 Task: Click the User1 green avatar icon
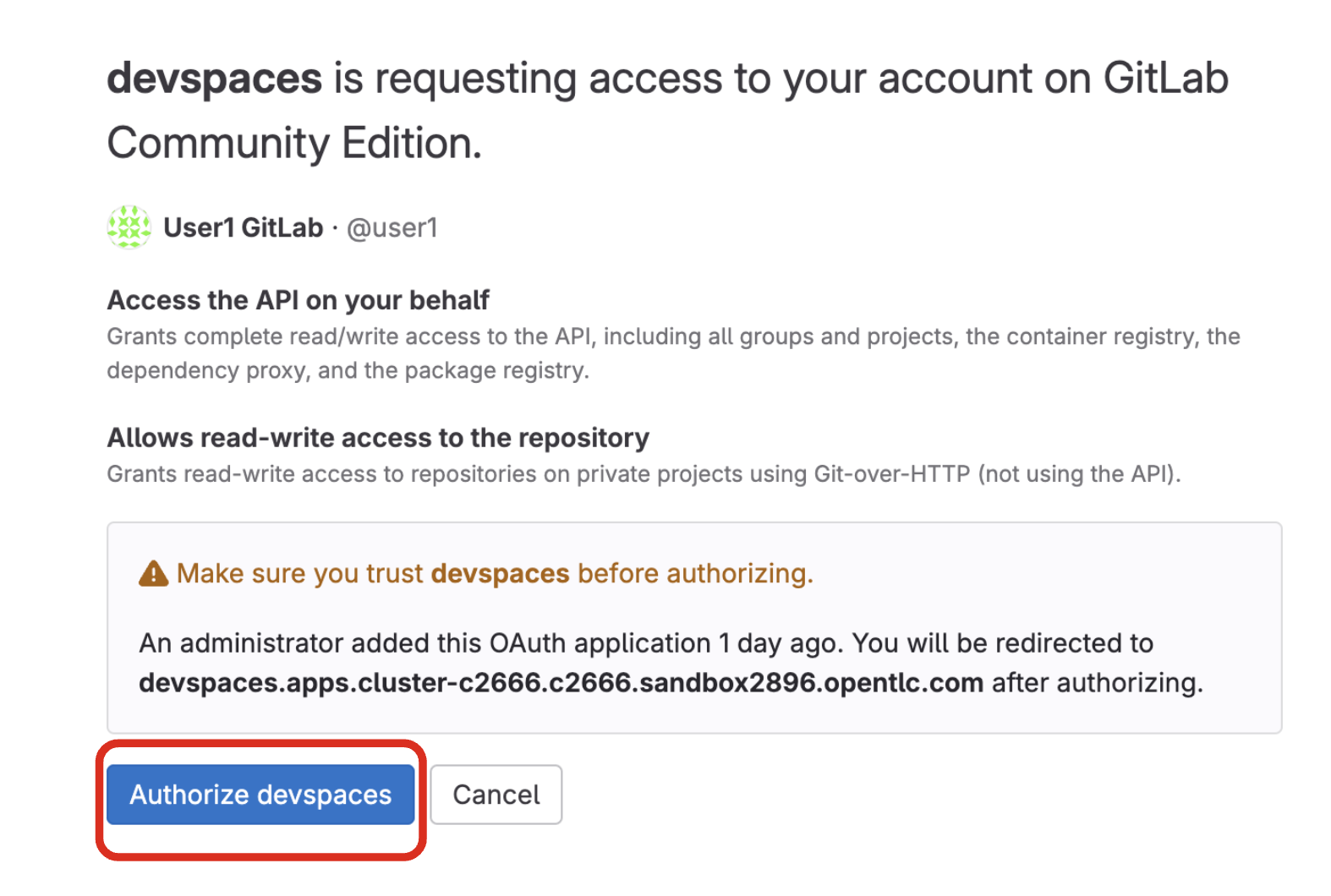pyautogui.click(x=129, y=227)
